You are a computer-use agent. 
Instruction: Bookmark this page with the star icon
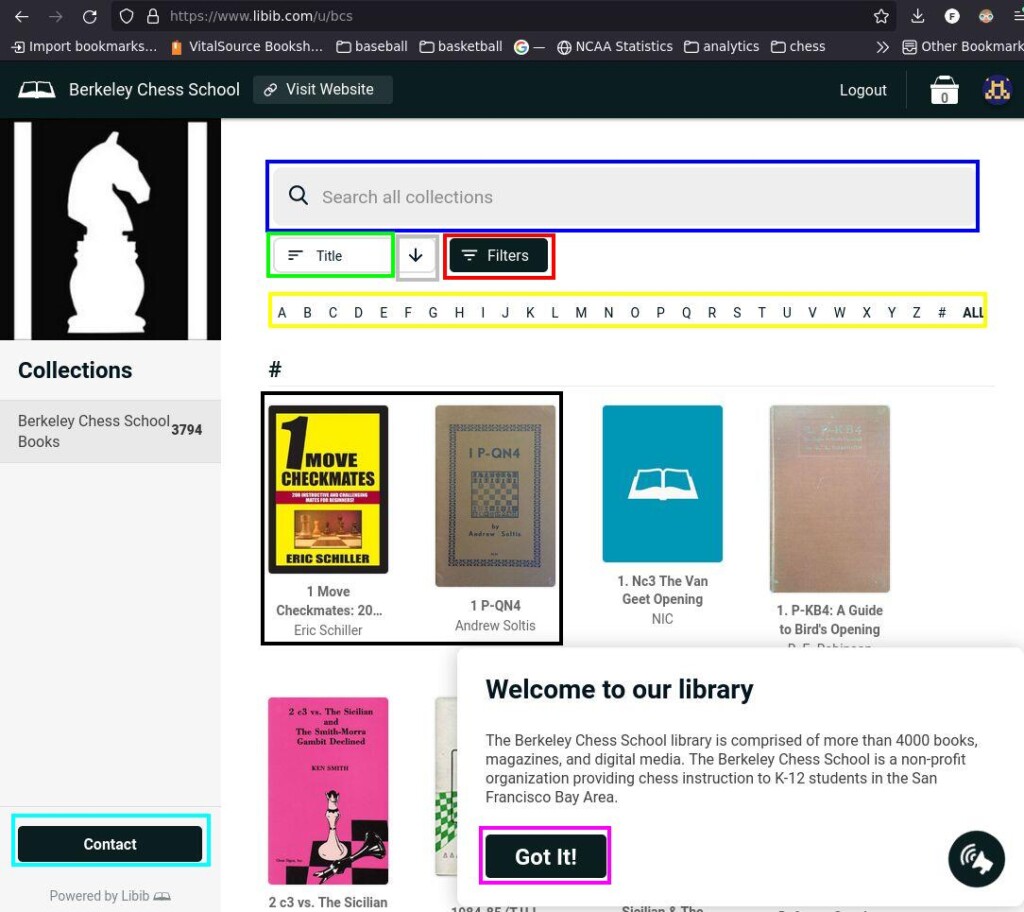click(881, 16)
